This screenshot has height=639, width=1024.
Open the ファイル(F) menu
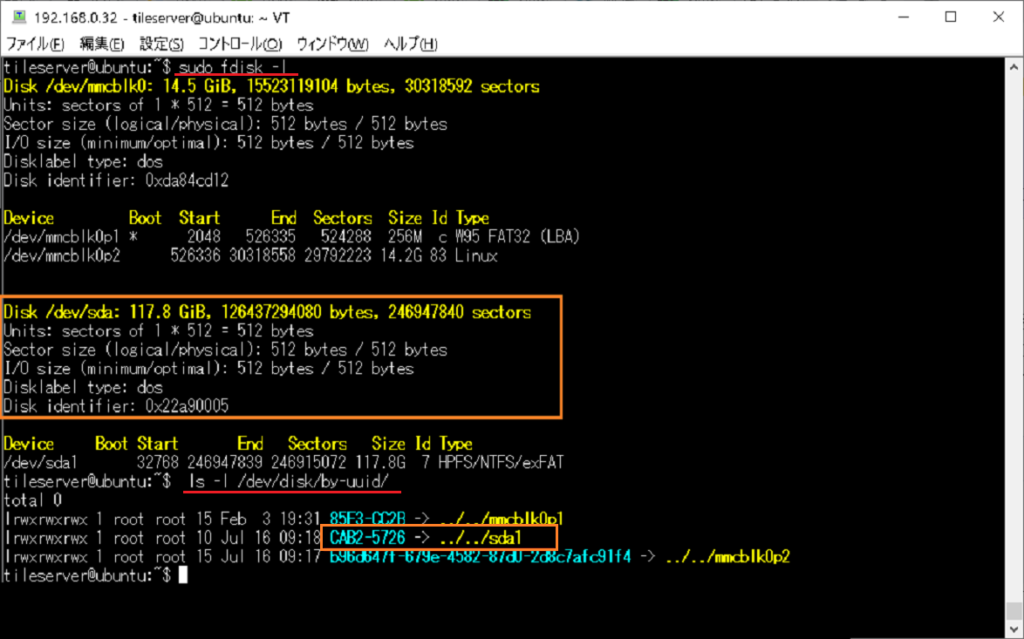coord(36,44)
